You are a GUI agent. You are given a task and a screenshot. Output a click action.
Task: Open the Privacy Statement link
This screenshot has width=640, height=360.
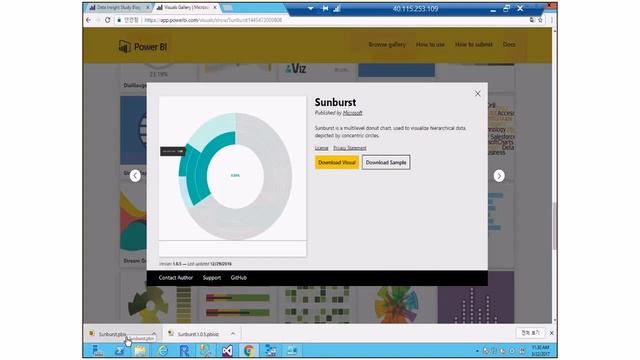(349, 148)
